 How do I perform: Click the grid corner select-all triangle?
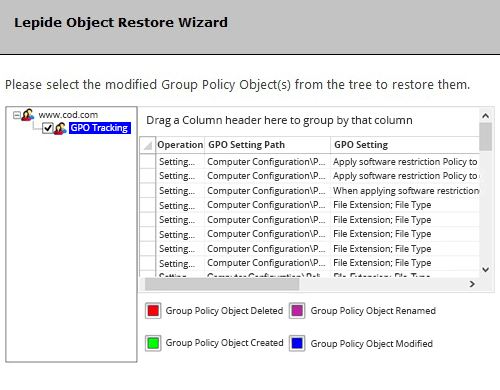(x=147, y=145)
